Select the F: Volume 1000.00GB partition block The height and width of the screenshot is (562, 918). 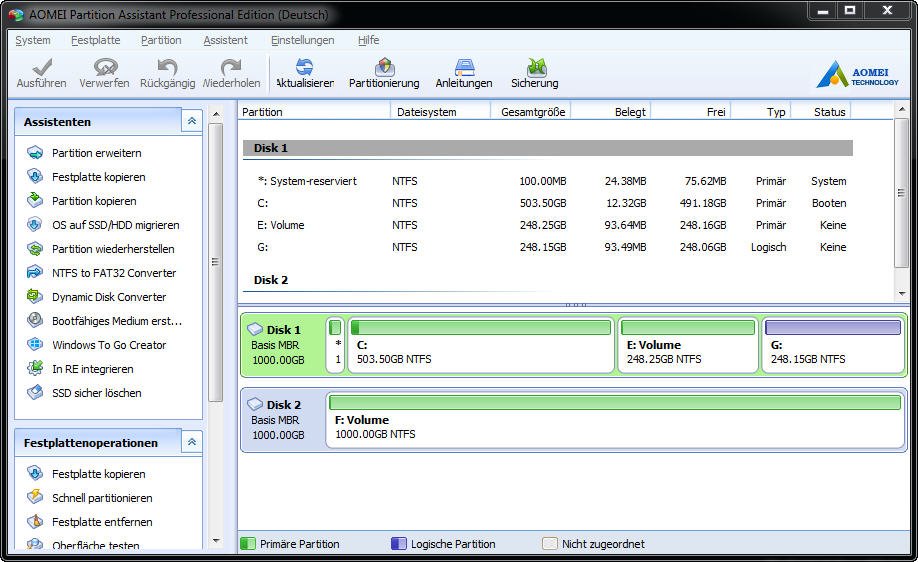pyautogui.click(x=615, y=420)
